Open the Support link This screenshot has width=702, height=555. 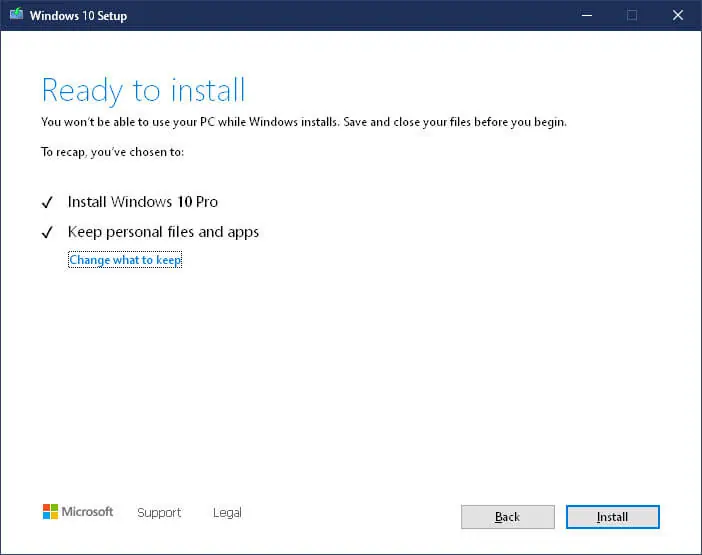tap(159, 512)
